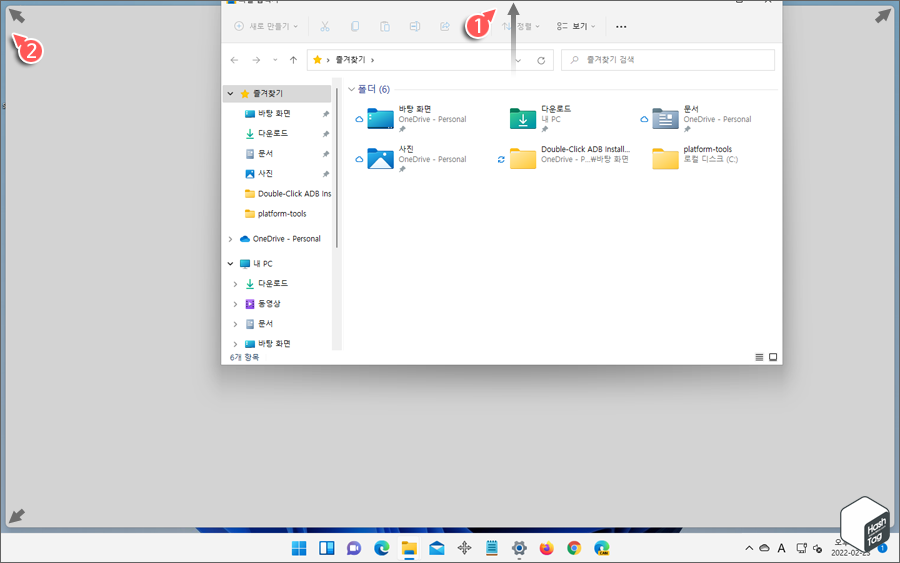The image size is (900, 563).
Task: Open Settings gear on taskbar
Action: click(x=519, y=548)
